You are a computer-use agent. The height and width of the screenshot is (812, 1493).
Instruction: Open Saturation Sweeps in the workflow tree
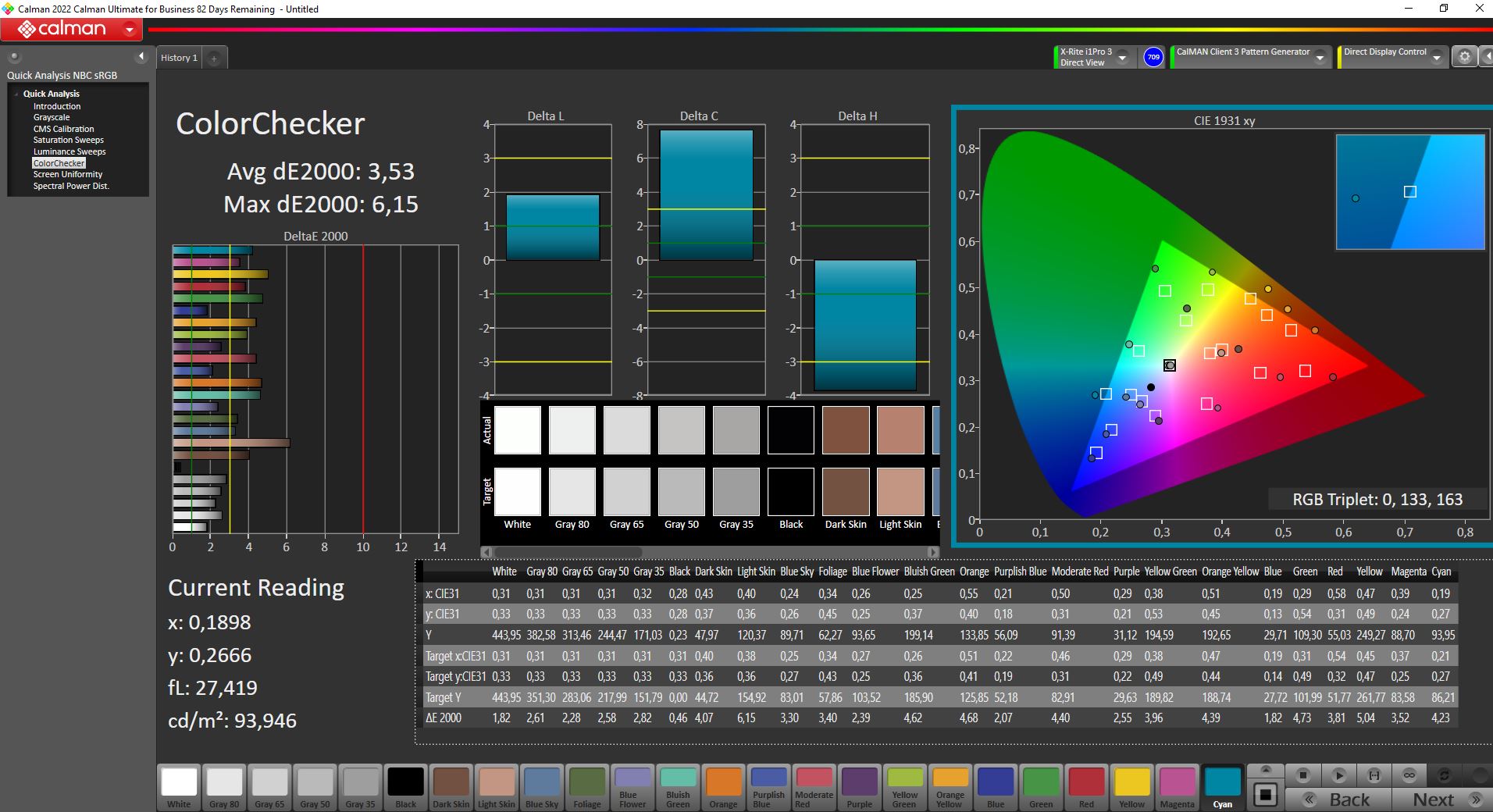pos(68,140)
